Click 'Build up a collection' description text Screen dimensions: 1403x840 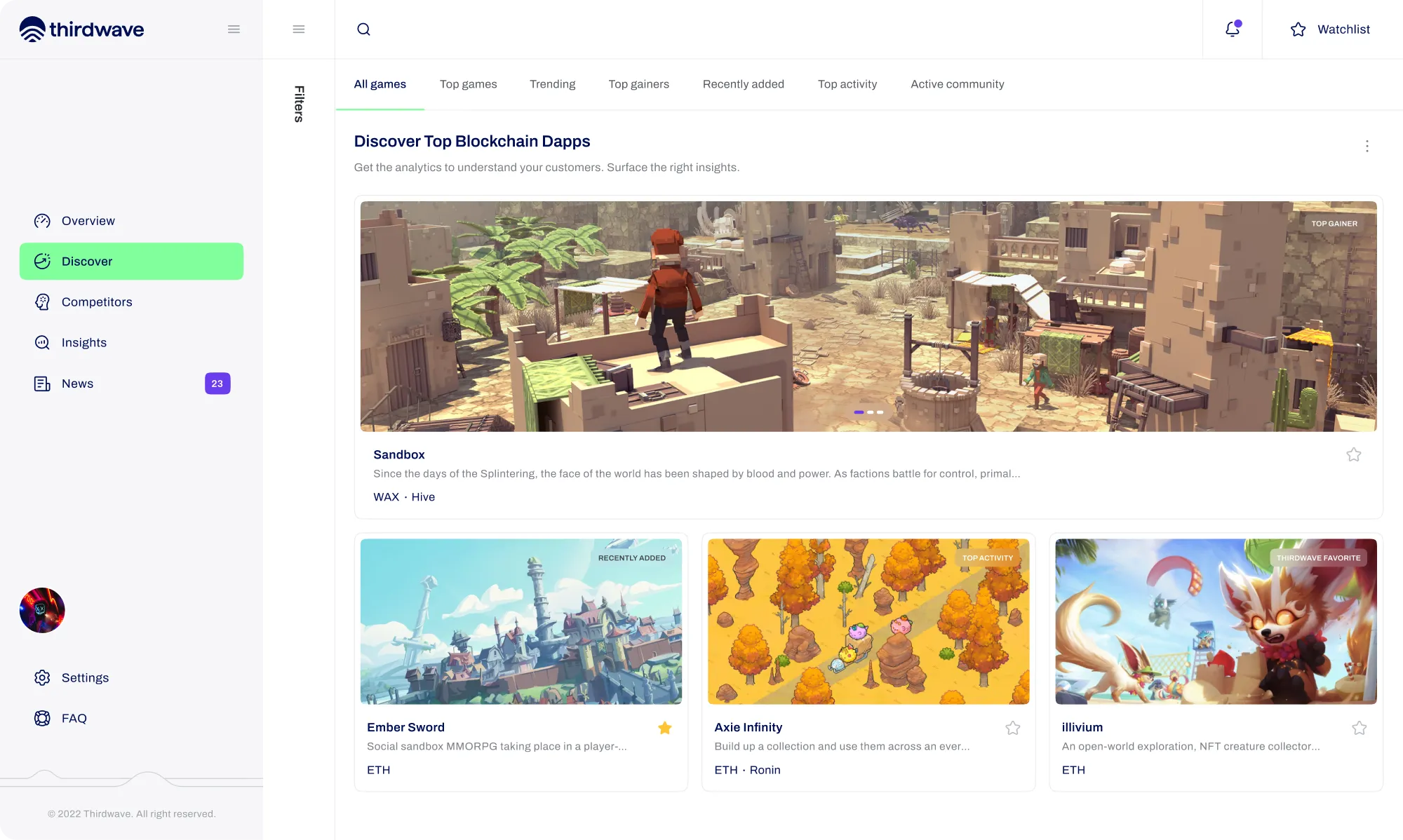pos(842,747)
